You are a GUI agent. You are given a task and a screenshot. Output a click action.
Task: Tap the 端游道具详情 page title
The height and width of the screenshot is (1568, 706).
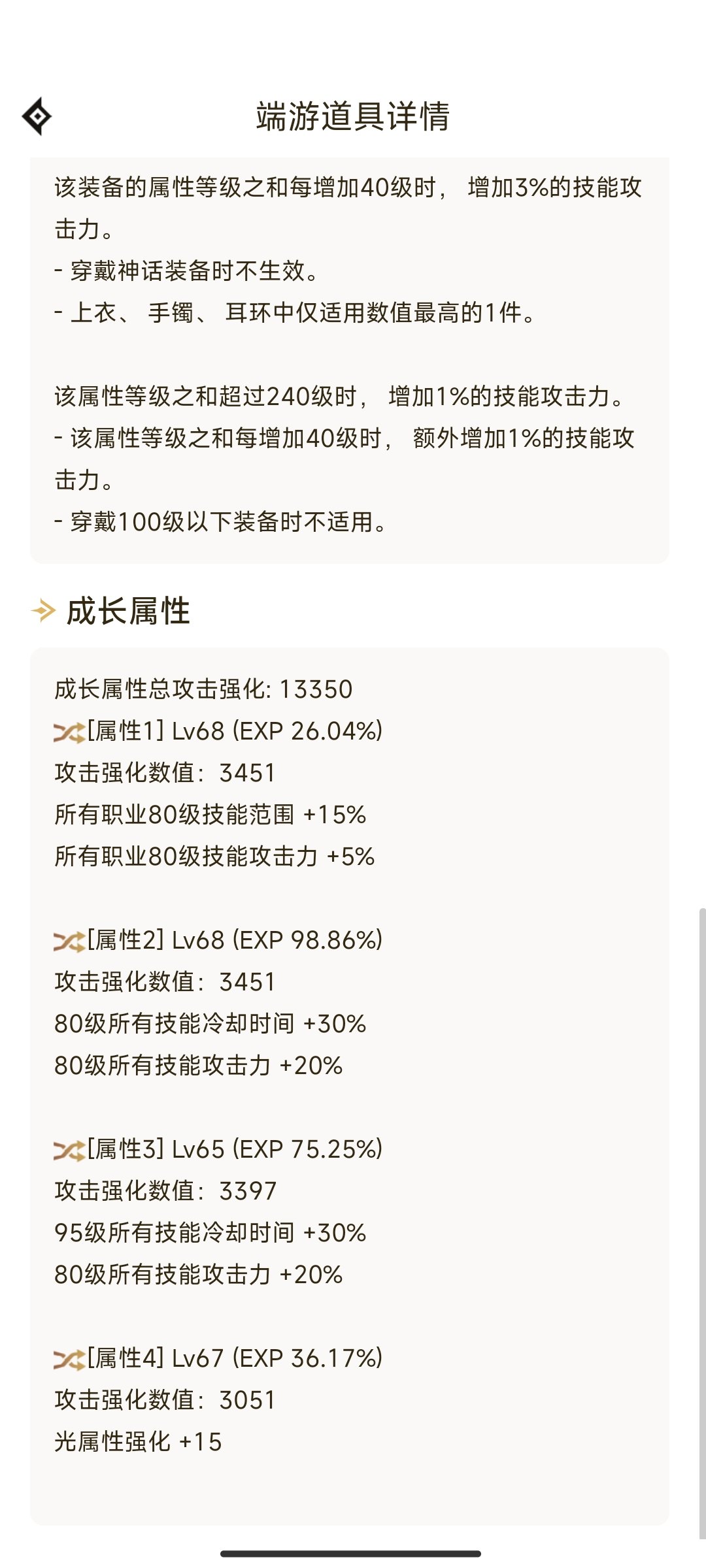(x=353, y=116)
